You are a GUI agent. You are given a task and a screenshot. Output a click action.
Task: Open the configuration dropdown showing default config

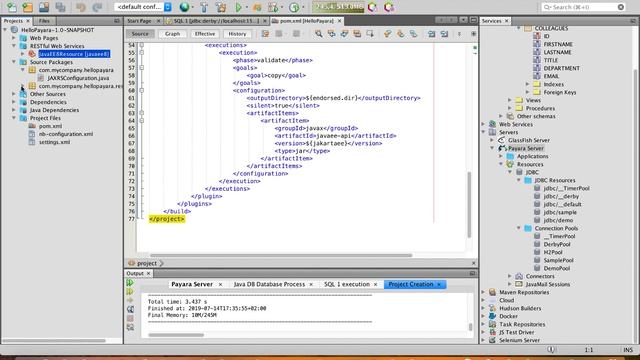coord(143,7)
